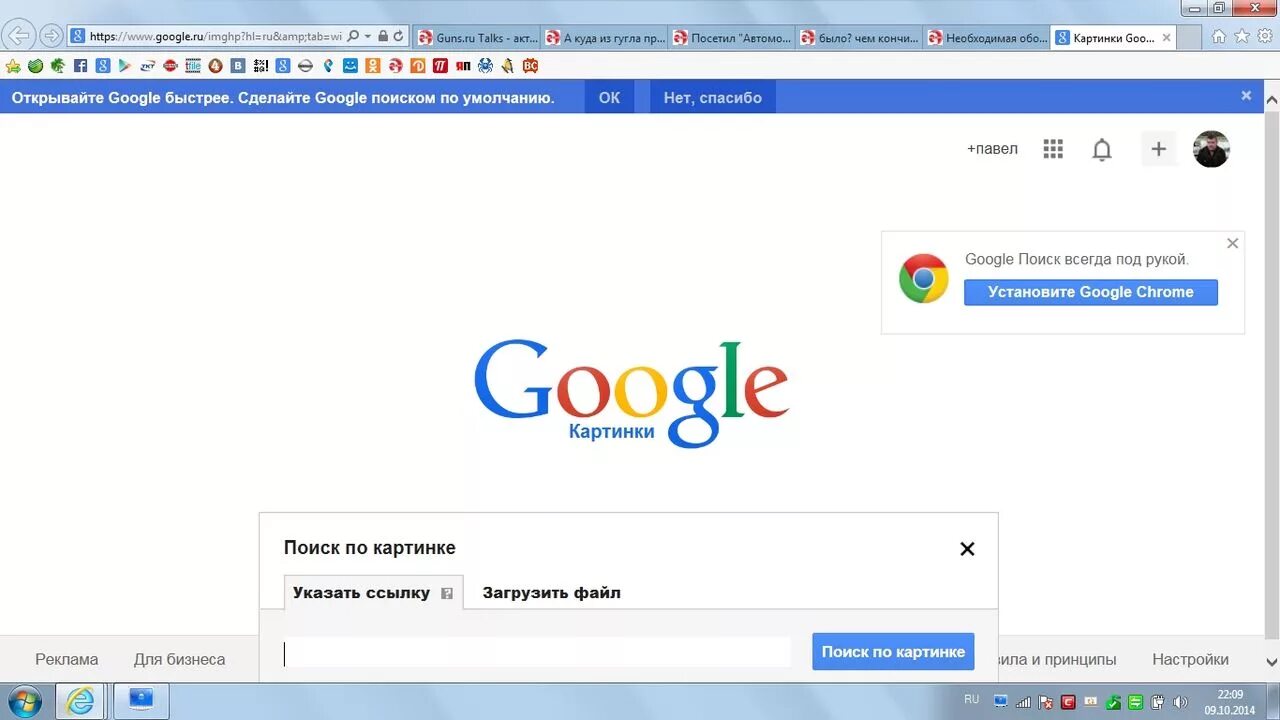This screenshot has height=720, width=1280.
Task: Click add-to-favorites star in favorites bar
Action: pos(13,66)
